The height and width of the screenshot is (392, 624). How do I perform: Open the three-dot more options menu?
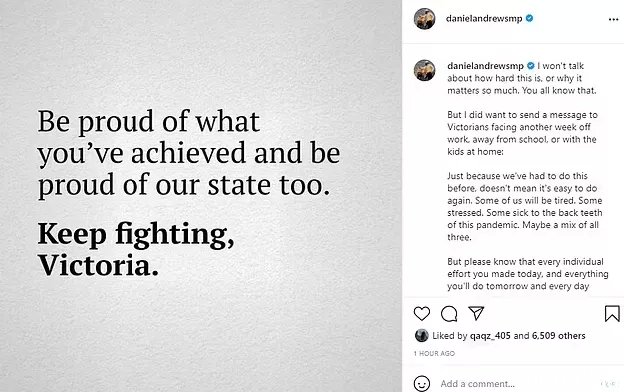(x=613, y=20)
